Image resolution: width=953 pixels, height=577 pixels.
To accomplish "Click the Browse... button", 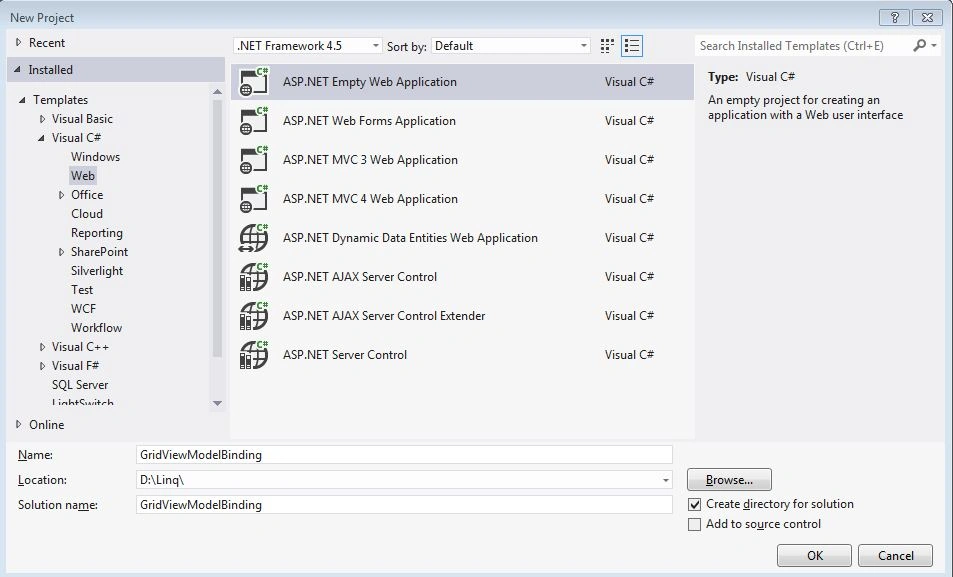I will click(x=729, y=480).
